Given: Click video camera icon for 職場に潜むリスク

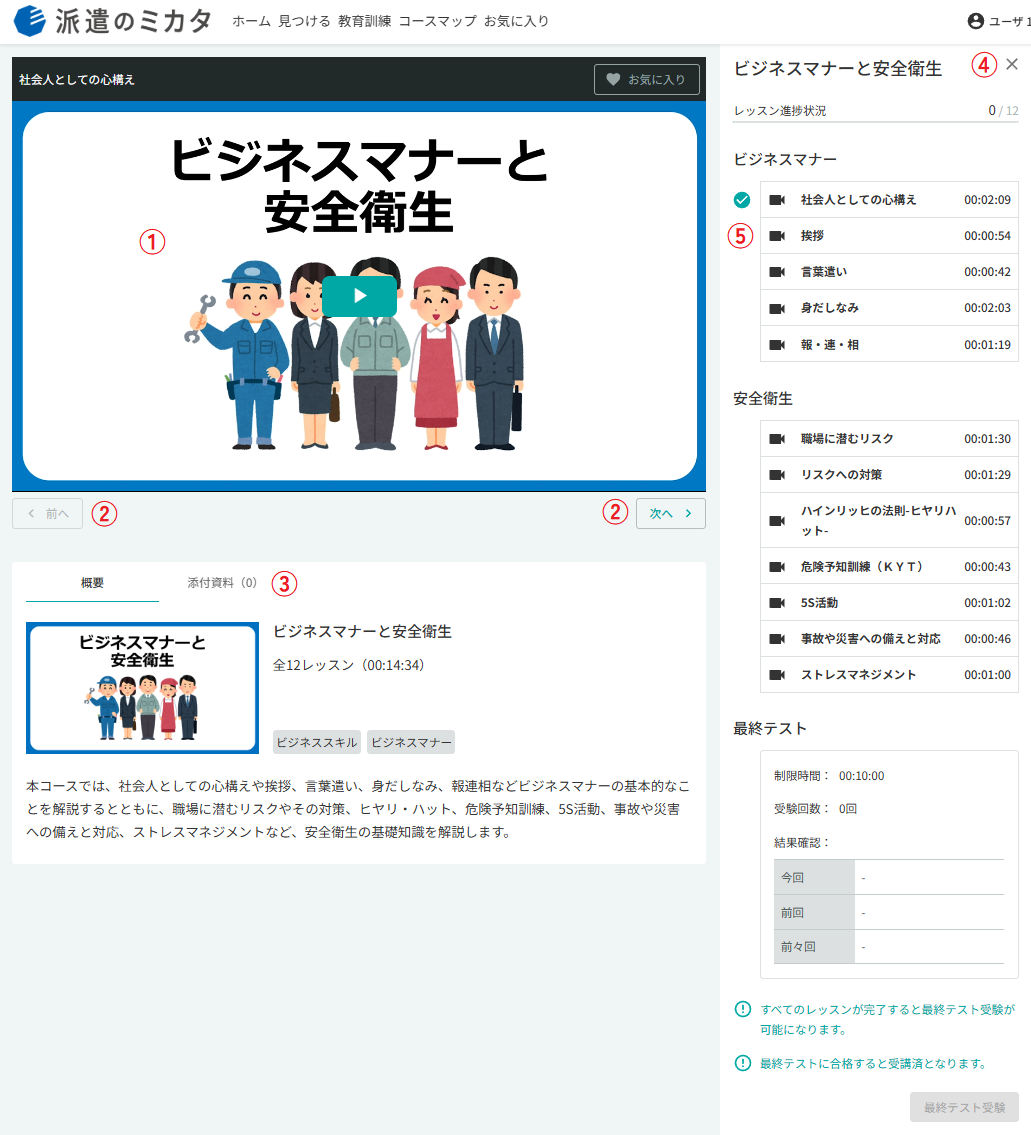Looking at the screenshot, I should (x=777, y=439).
